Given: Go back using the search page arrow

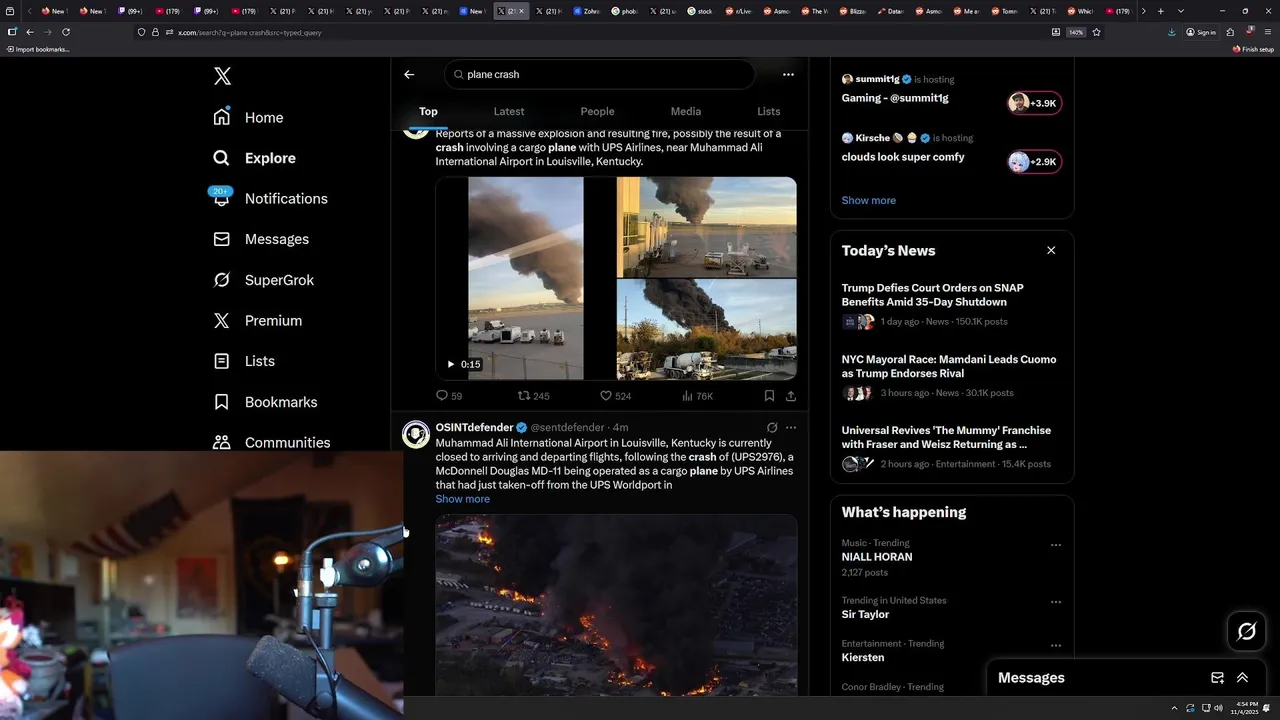Looking at the screenshot, I should tap(409, 74).
